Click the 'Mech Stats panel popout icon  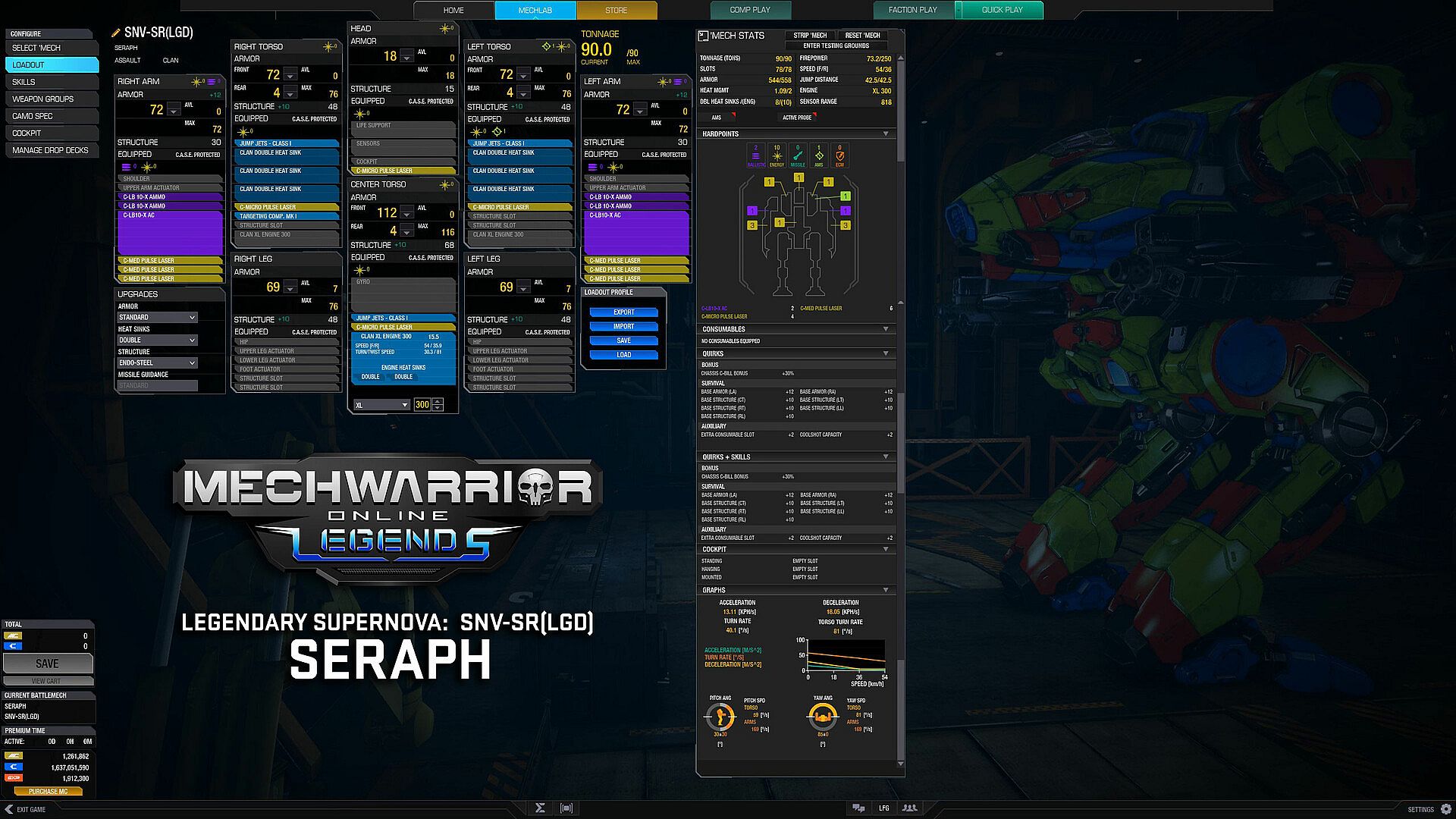tap(703, 36)
